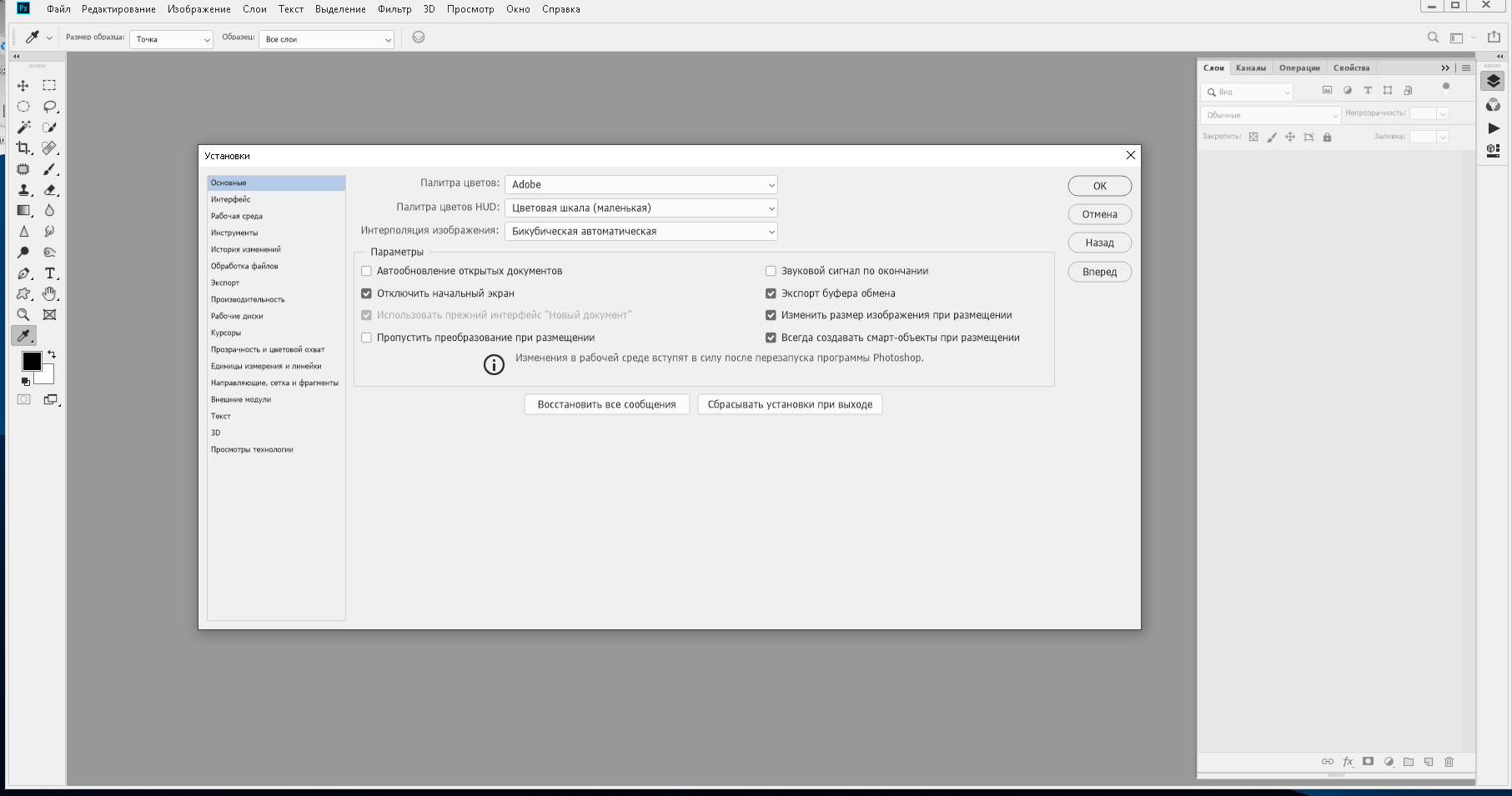Select the Rectangular Marquee tool
Viewport: 1512px width, 796px height.
49,86
